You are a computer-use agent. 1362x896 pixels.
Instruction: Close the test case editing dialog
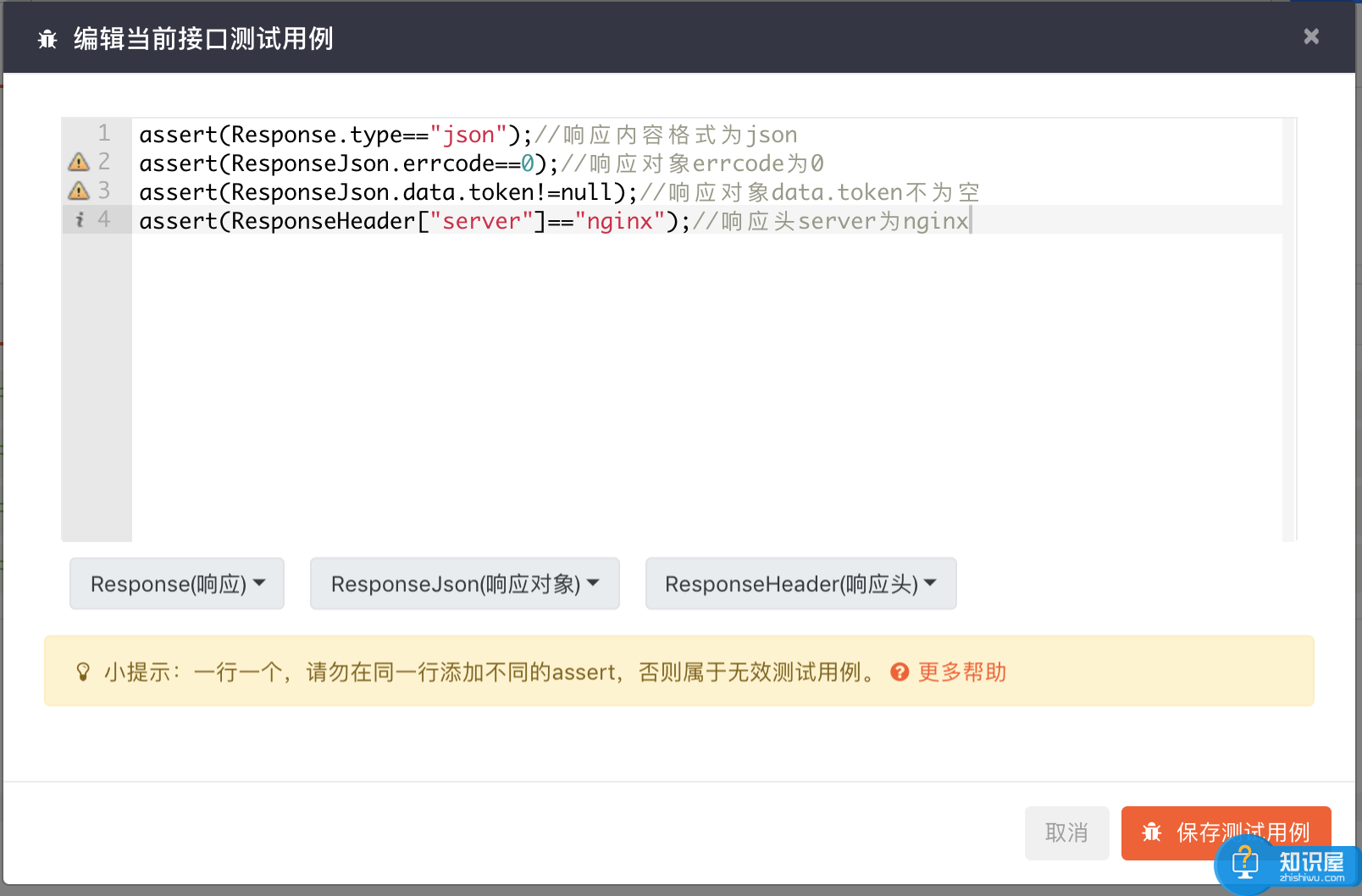pyautogui.click(x=1311, y=36)
